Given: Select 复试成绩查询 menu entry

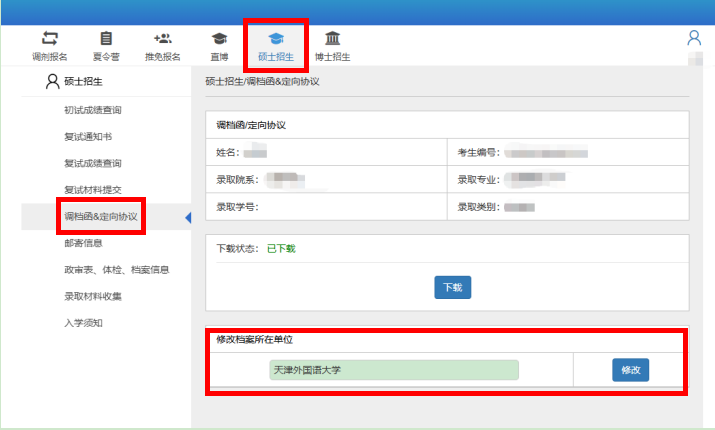Looking at the screenshot, I should (x=93, y=163).
